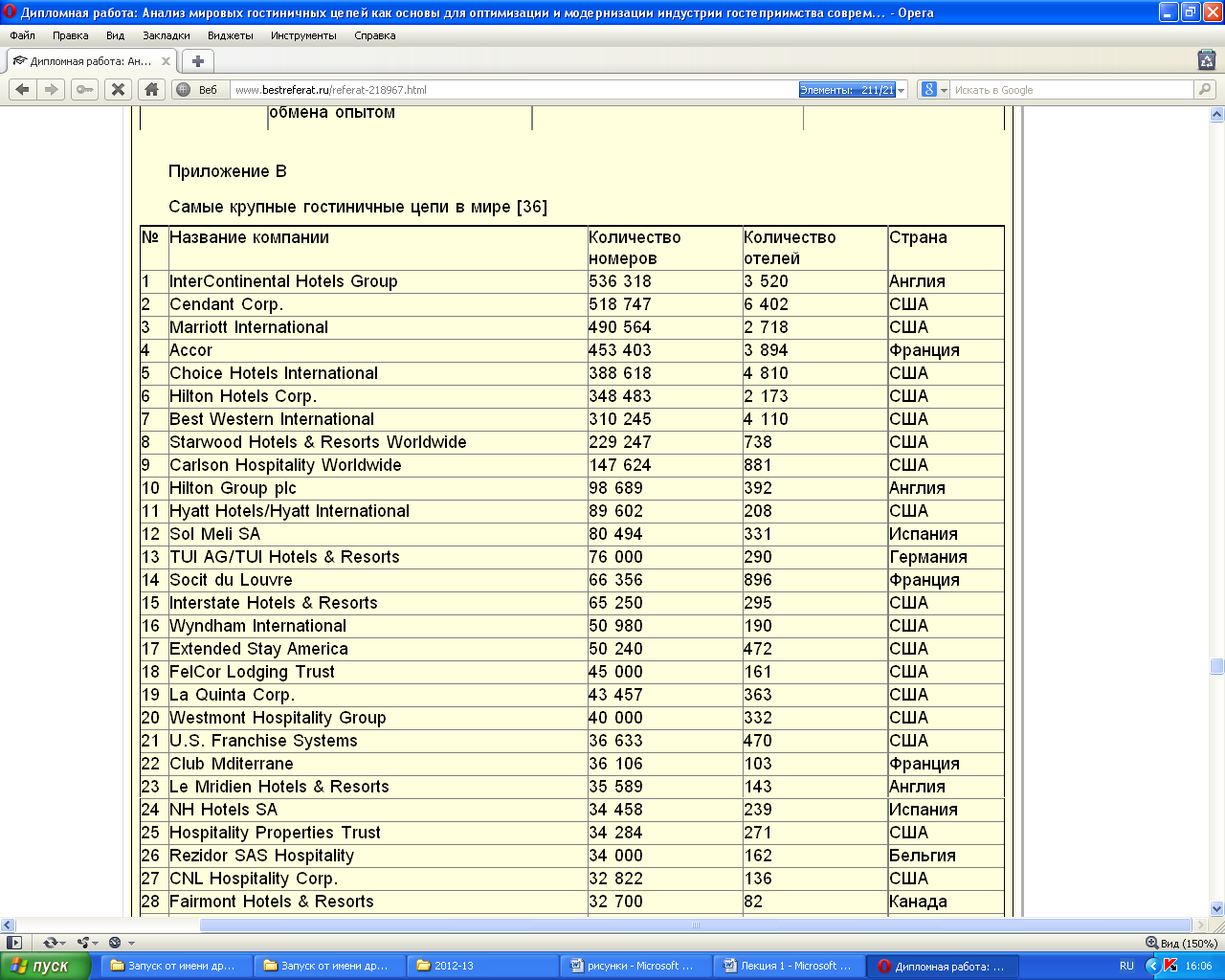Open the closed tabs trash icon
The image size is (1225, 980).
(1207, 59)
